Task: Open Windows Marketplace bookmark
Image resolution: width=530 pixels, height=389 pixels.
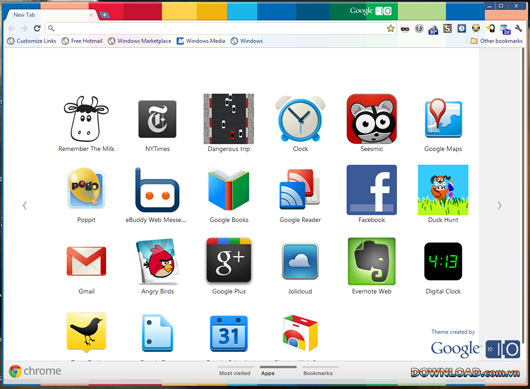Action: [140, 41]
